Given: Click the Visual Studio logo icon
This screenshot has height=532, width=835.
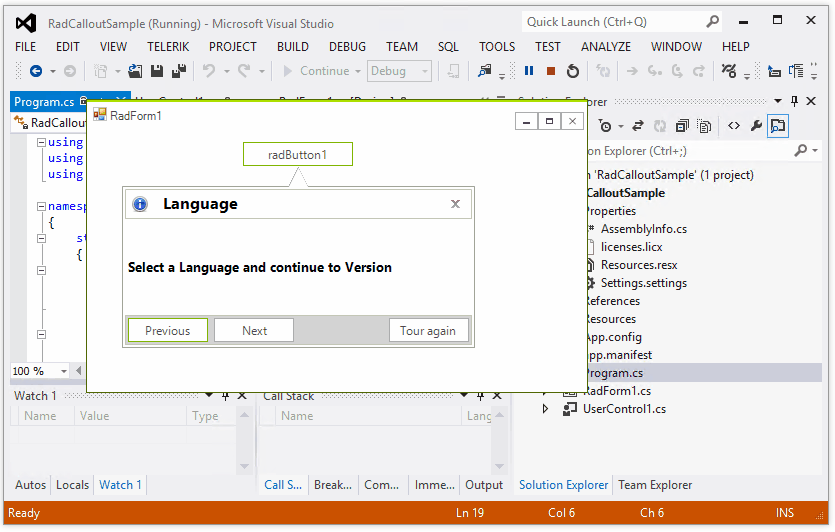Looking at the screenshot, I should [x=26, y=23].
